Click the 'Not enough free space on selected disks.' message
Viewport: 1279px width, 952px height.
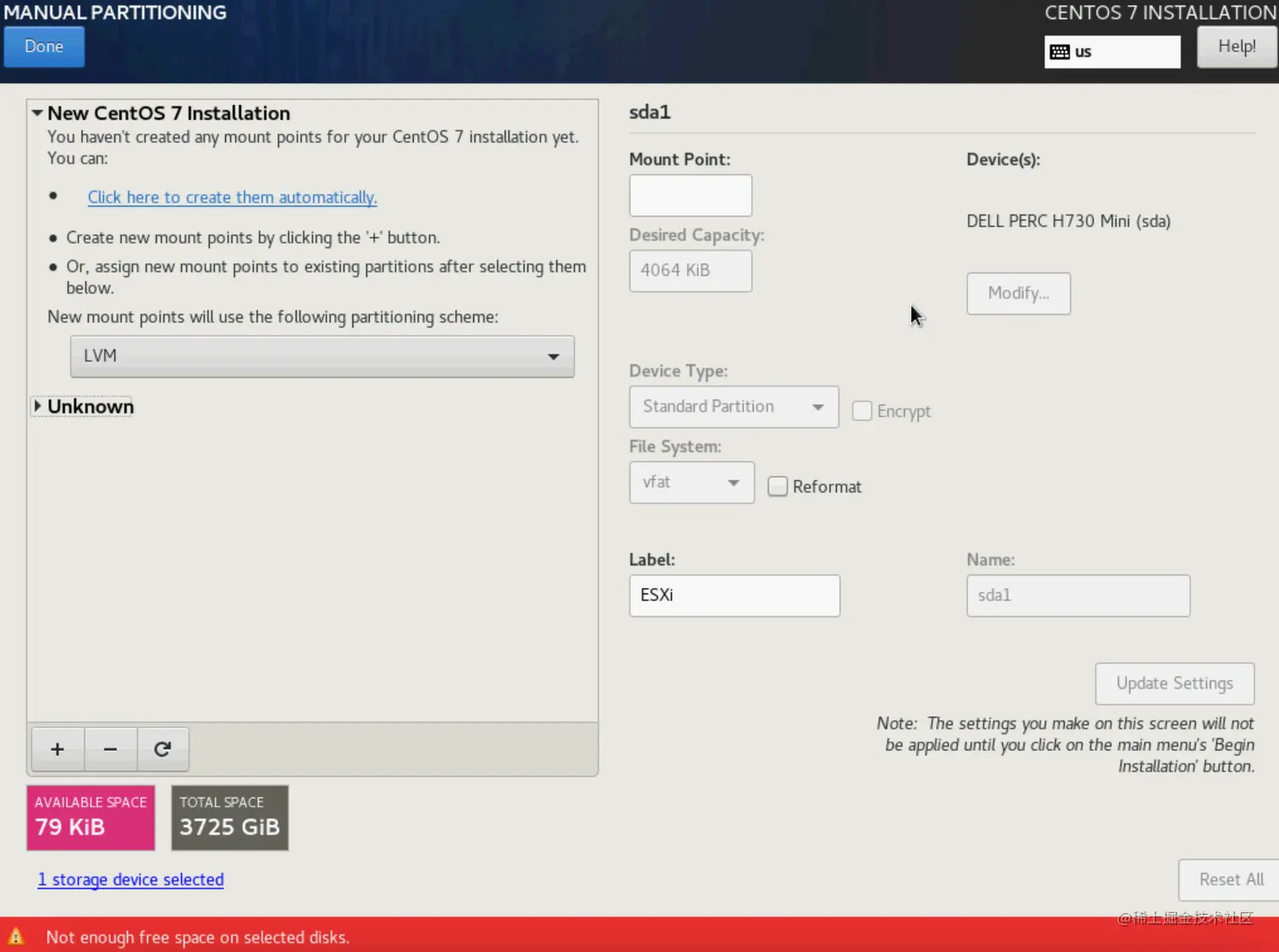pos(198,937)
